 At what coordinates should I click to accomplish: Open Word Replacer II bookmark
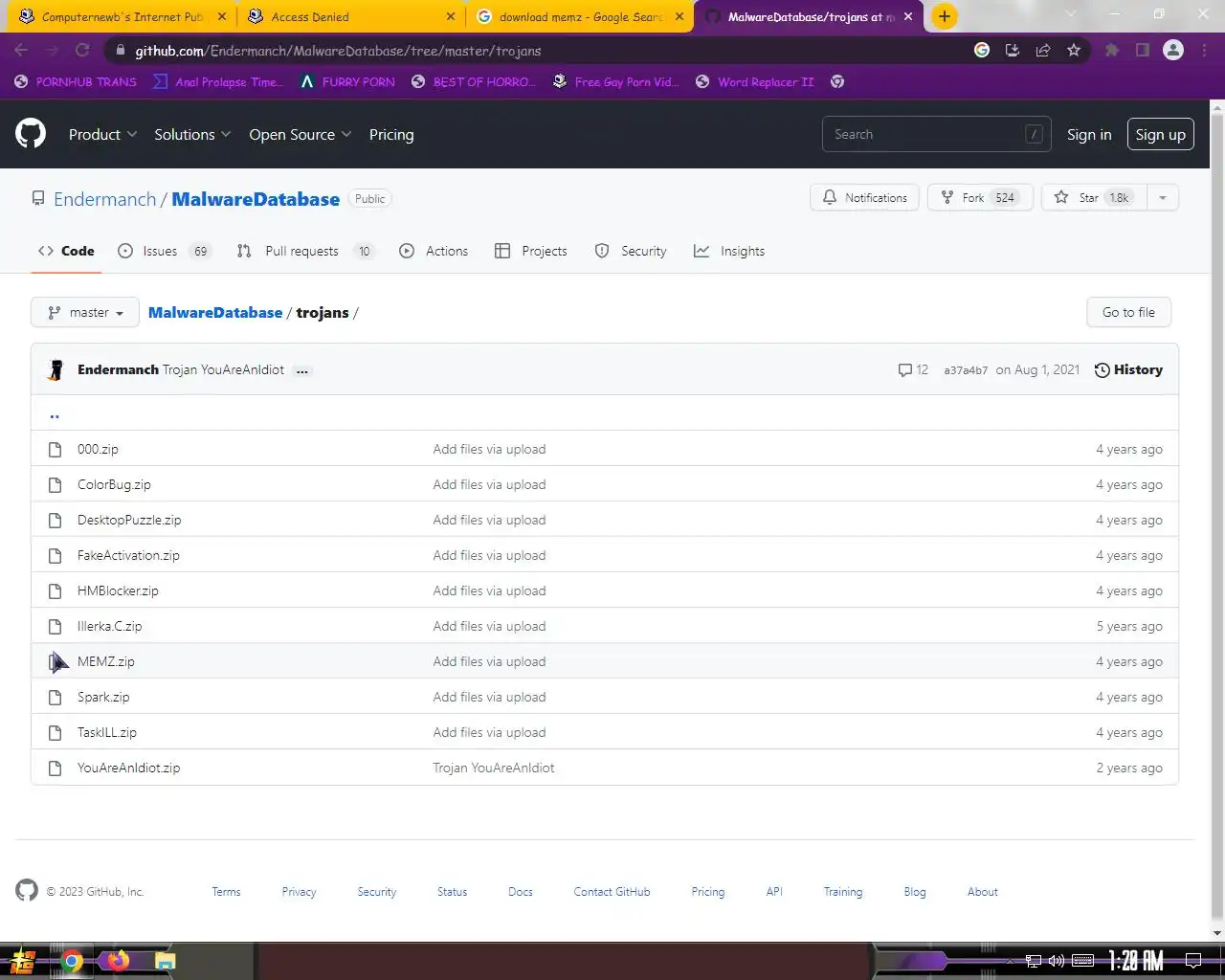(x=755, y=81)
